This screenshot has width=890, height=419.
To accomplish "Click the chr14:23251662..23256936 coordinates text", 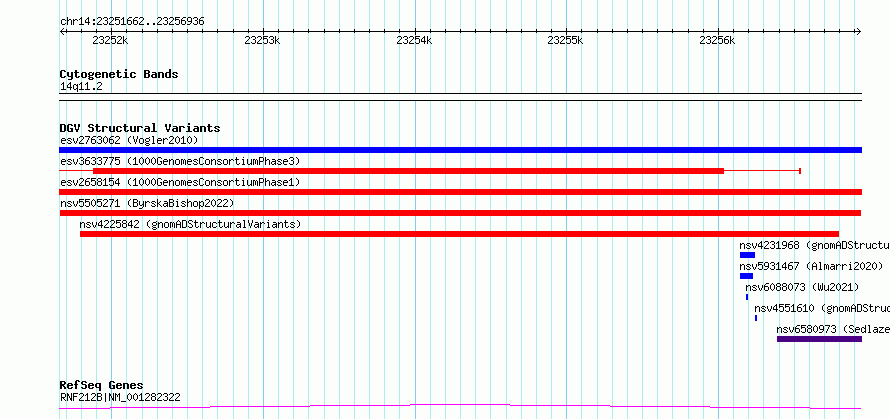I will coord(132,22).
